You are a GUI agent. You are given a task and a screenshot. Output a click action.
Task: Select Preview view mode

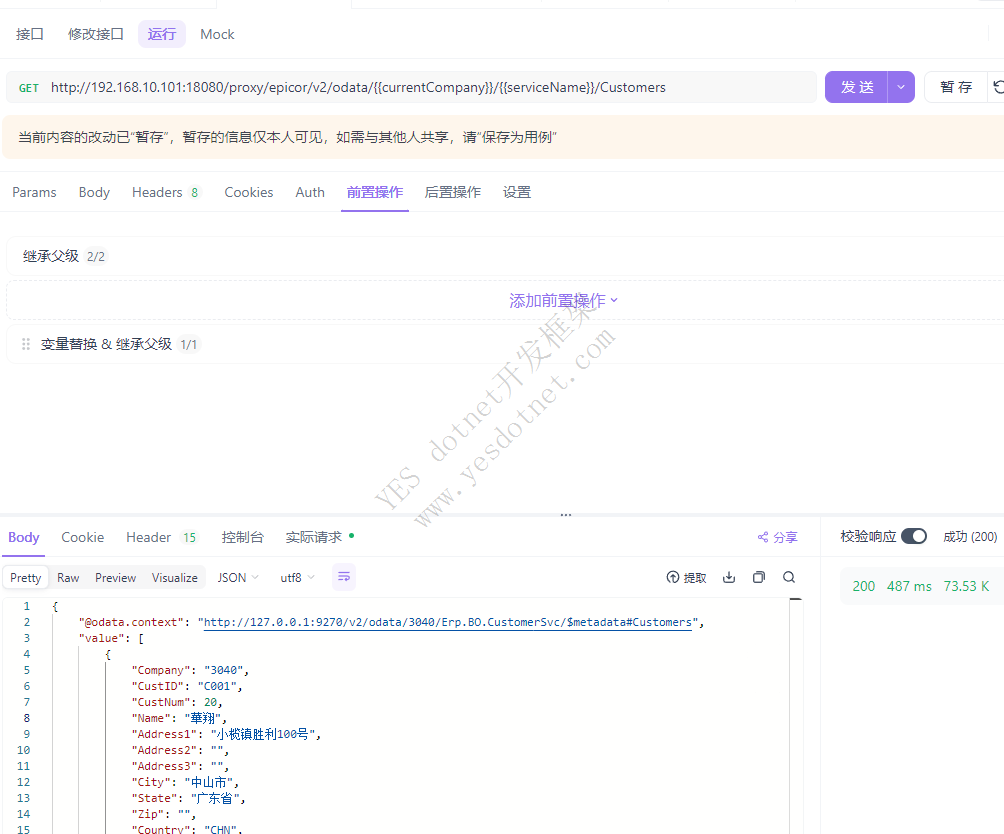[x=115, y=578]
